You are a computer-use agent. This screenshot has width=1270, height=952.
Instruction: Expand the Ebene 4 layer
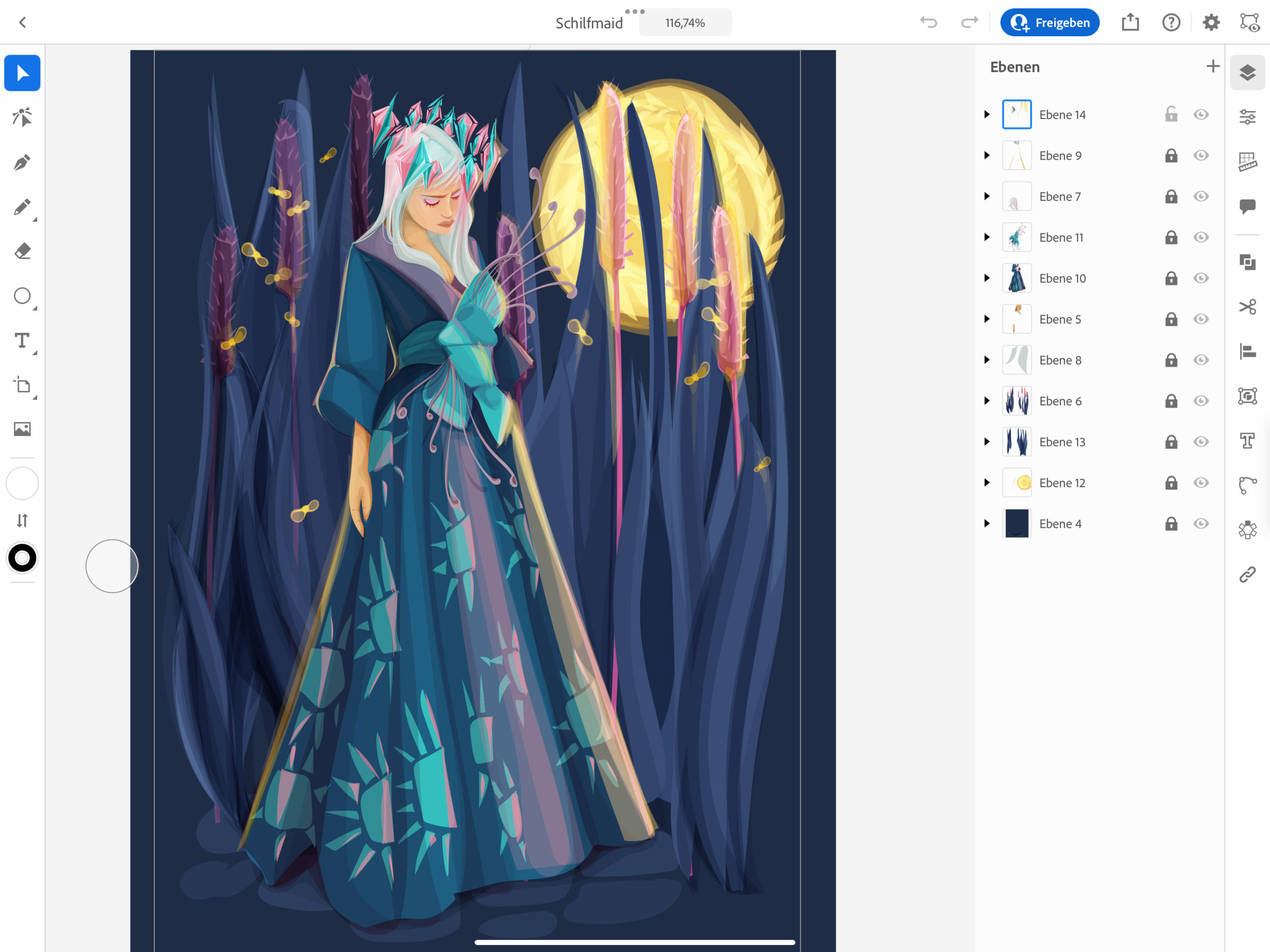coord(986,523)
